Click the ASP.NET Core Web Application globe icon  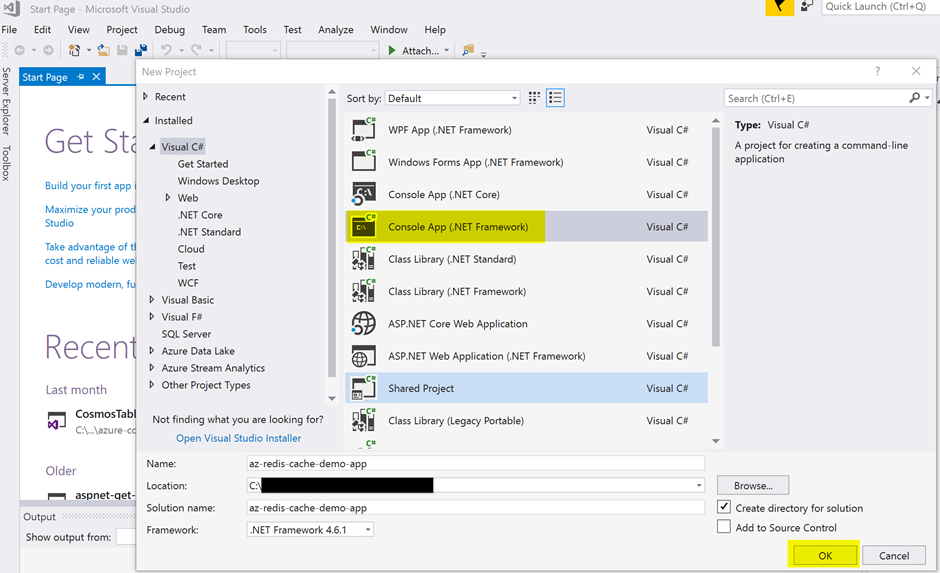click(363, 324)
